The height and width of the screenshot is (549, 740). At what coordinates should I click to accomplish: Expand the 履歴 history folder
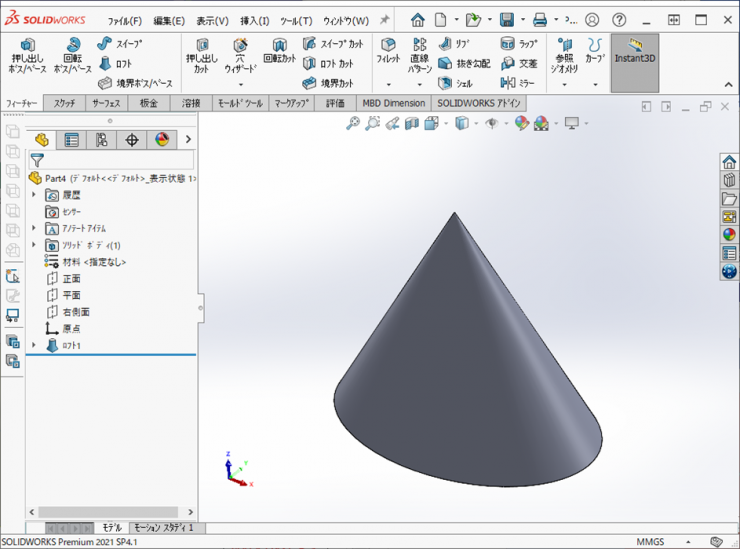tap(34, 195)
